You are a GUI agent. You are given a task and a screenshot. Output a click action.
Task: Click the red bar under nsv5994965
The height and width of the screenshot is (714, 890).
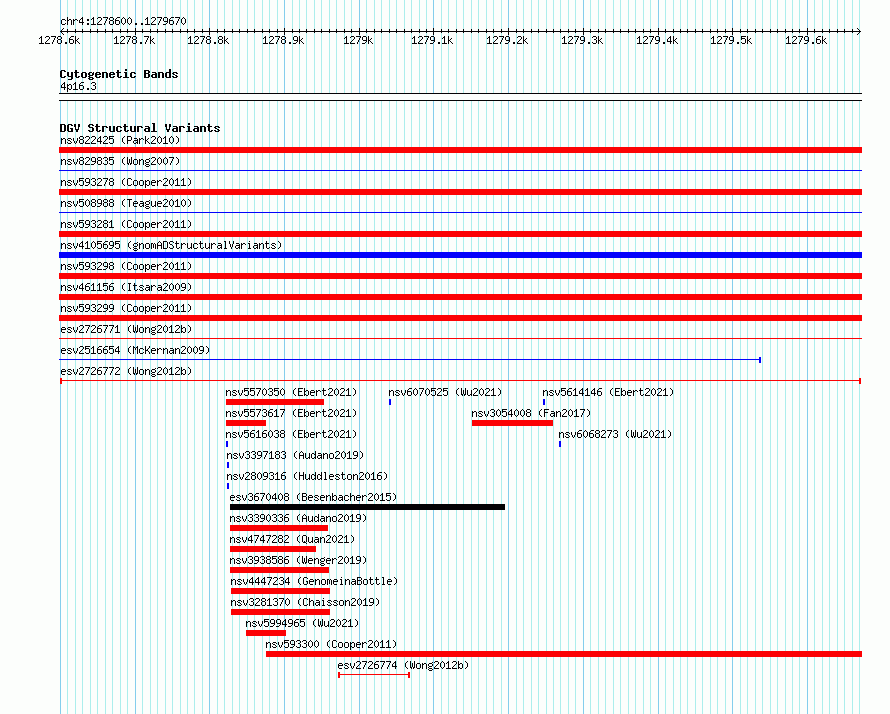(x=266, y=633)
